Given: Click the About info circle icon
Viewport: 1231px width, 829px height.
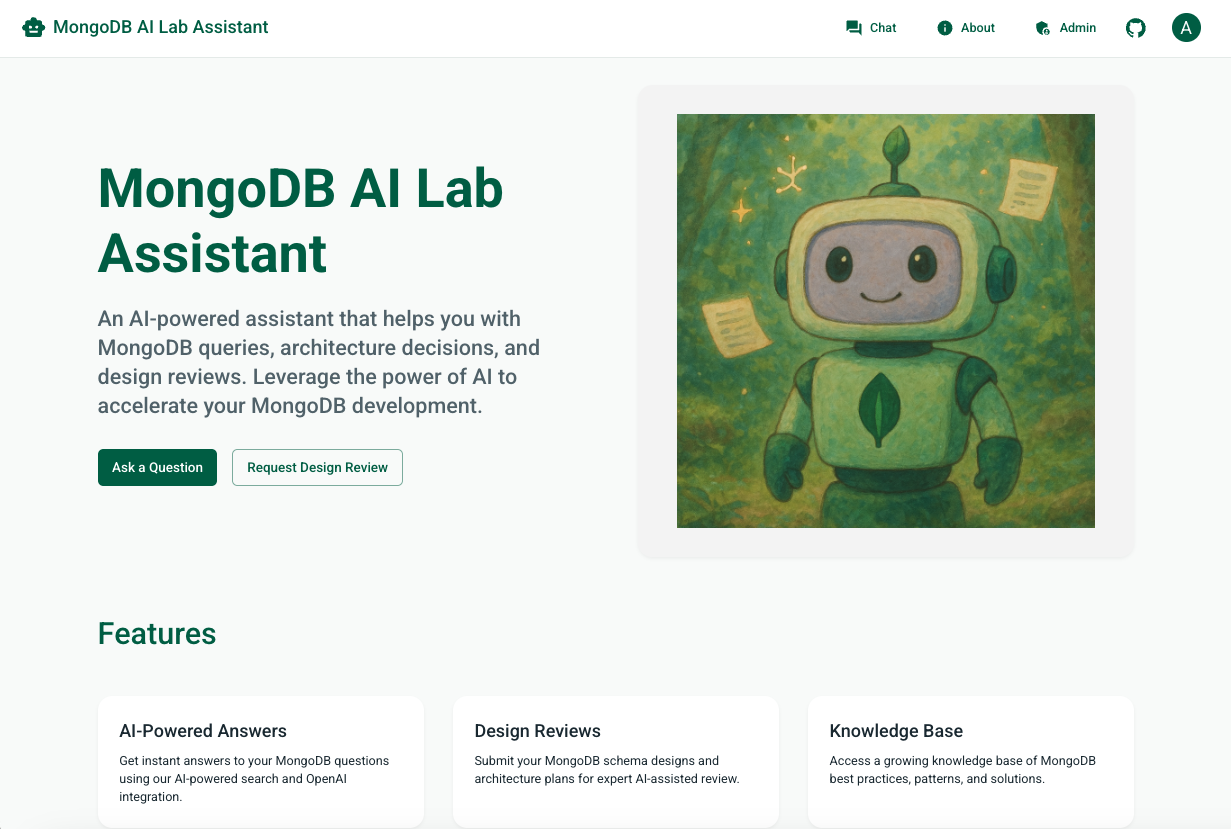Looking at the screenshot, I should (x=945, y=28).
